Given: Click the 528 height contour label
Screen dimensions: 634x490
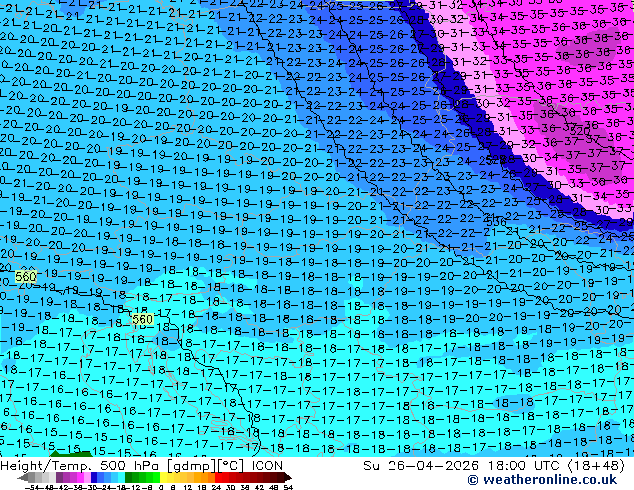Looking at the screenshot, I should coord(498,159).
